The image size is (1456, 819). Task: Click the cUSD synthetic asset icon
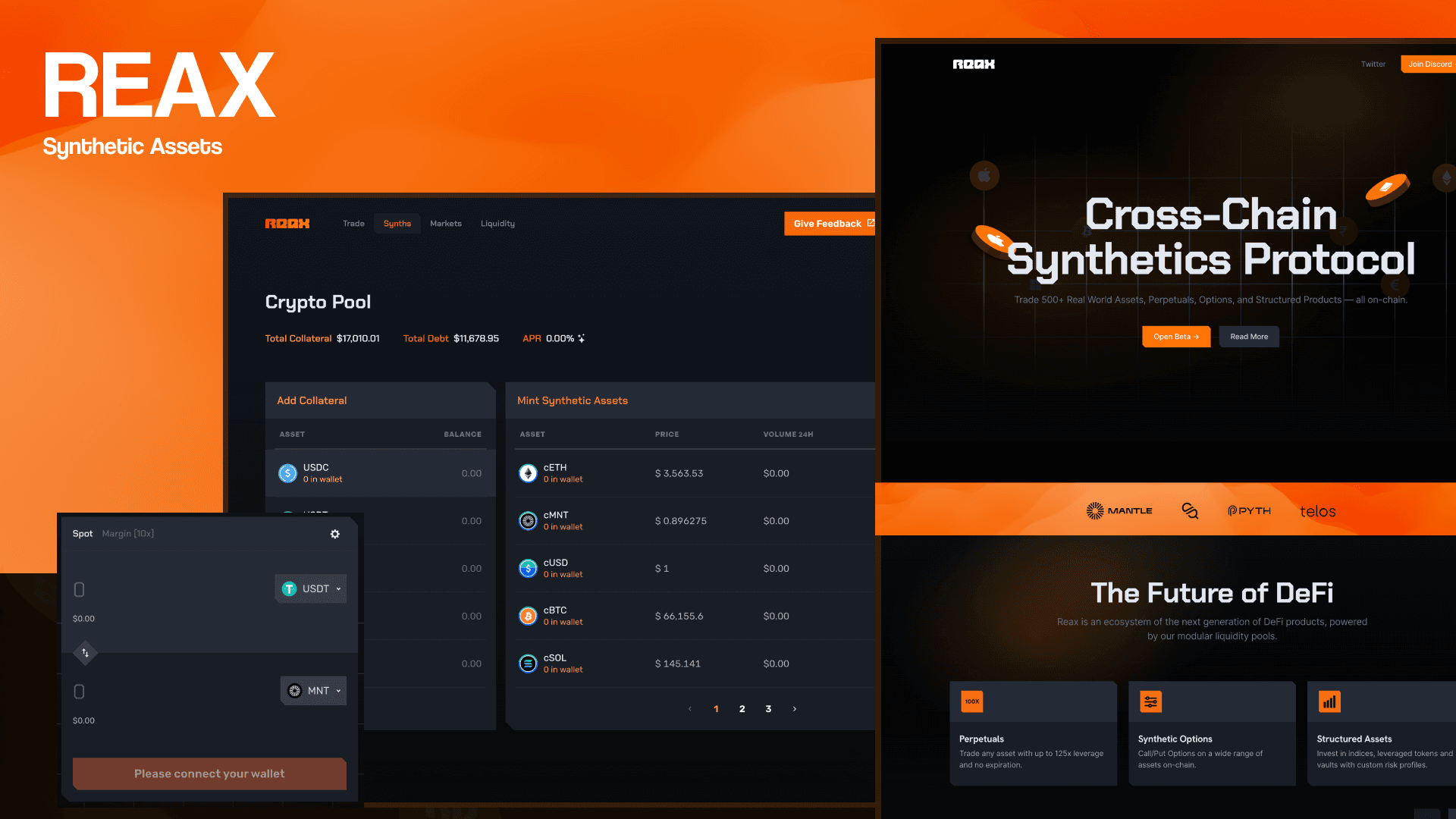point(527,567)
